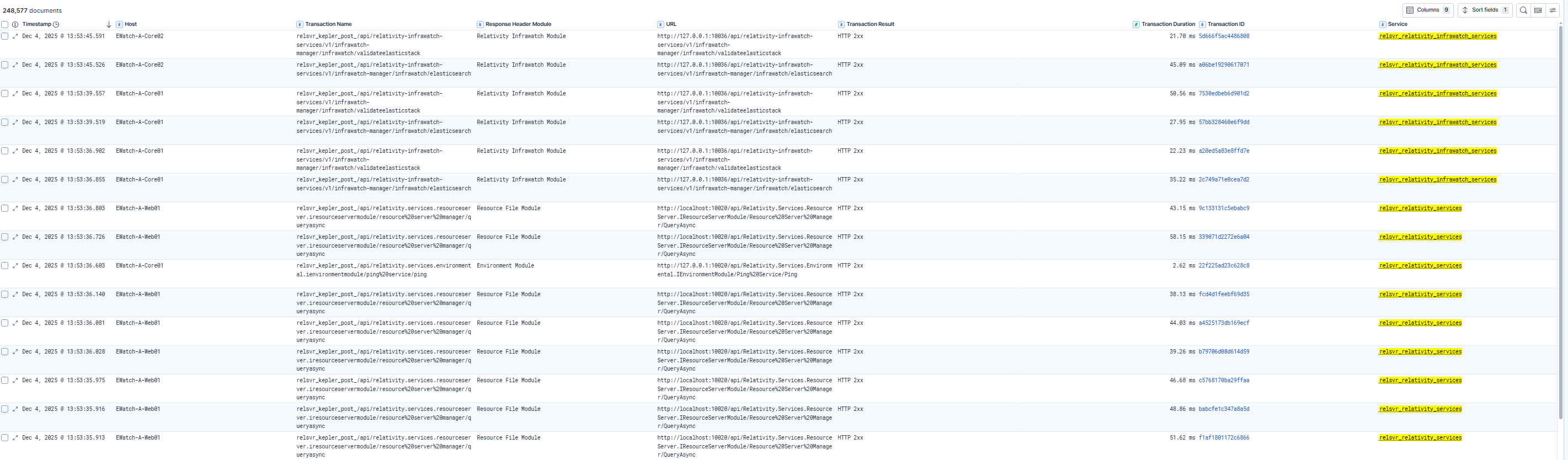This screenshot has width=1568, height=460.
Task: Open the Transaction Duration column header menu
Action: pyautogui.click(x=1169, y=24)
